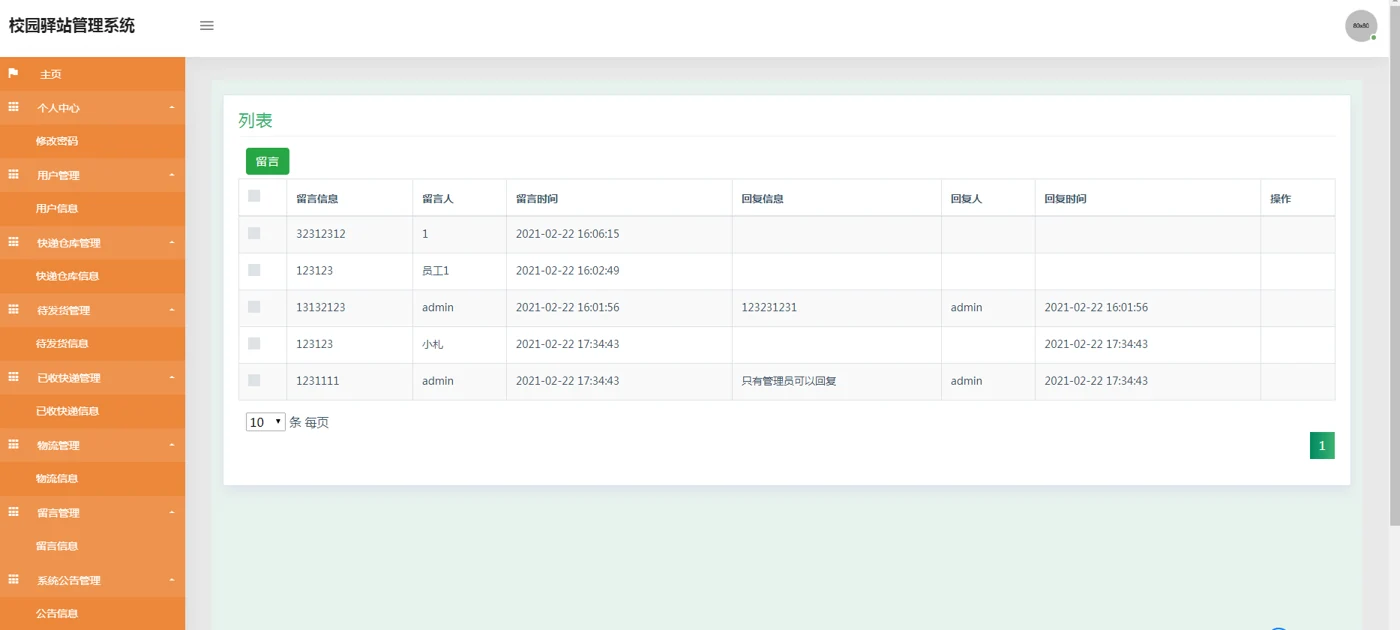
Task: Click the grid icon next to 用户管理
Action: (14, 174)
